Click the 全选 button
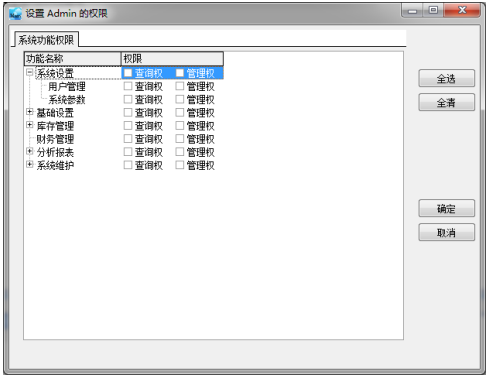The width and height of the screenshot is (486, 379). (x=446, y=79)
